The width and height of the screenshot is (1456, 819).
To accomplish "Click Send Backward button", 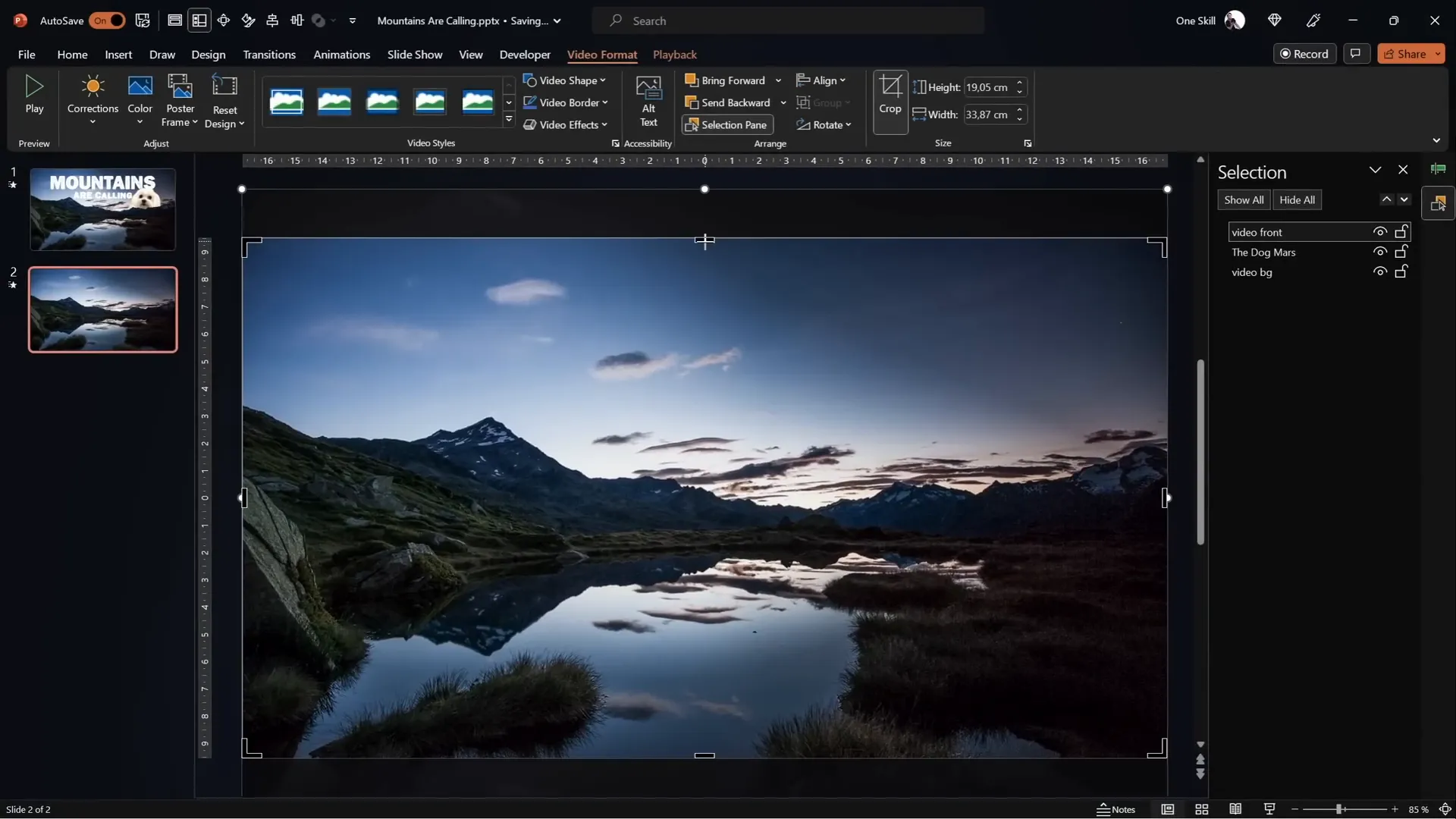I will coord(727,102).
